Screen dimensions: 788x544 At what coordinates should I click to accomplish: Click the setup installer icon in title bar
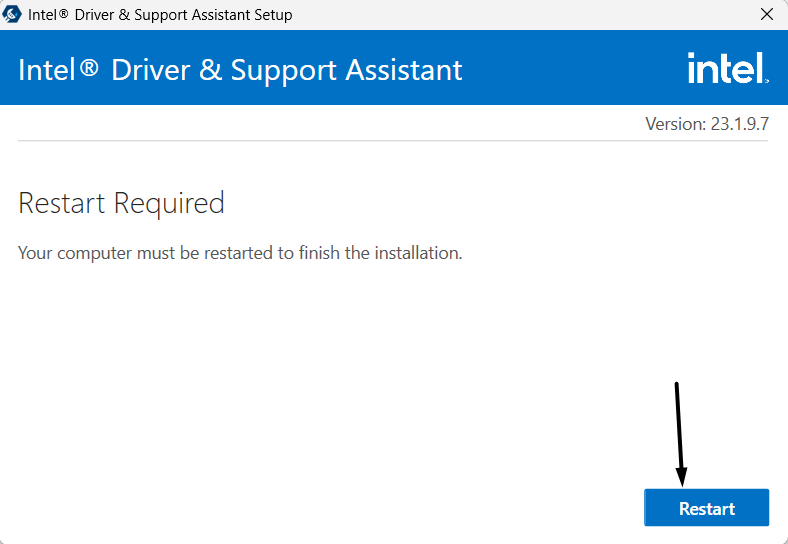click(x=13, y=15)
